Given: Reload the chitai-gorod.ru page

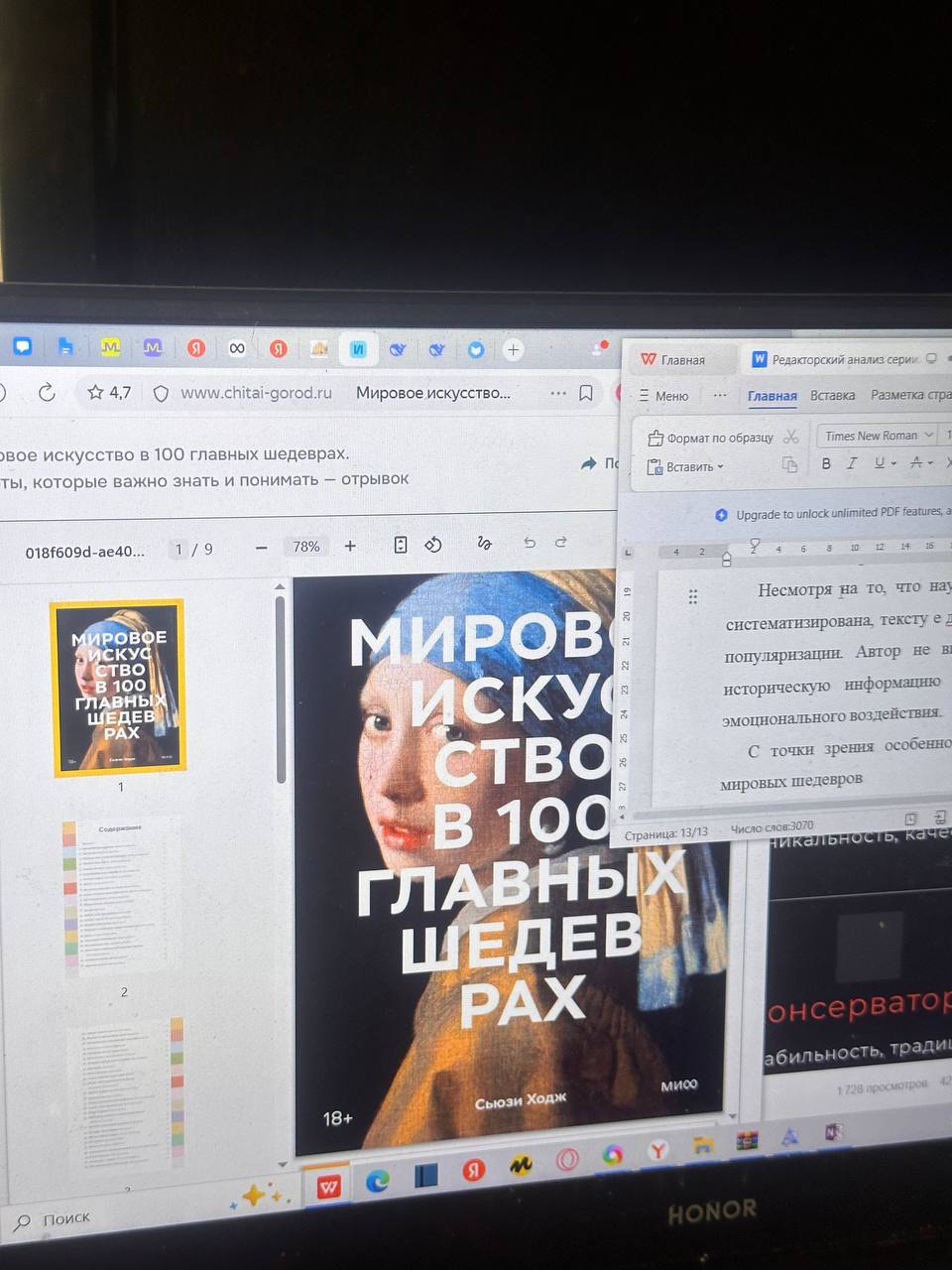Looking at the screenshot, I should (47, 393).
